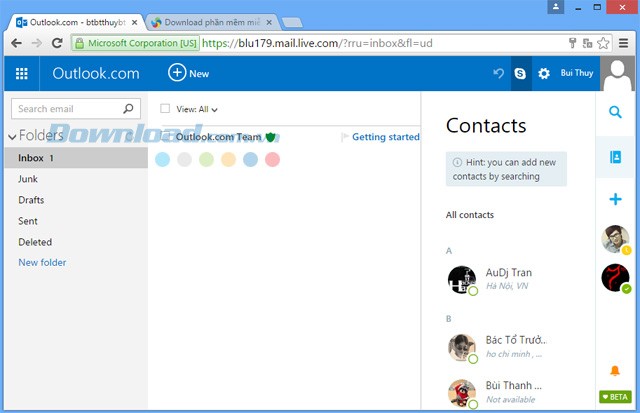The image size is (640, 413).
Task: Open recent chat with glasses avatar
Action: (615, 239)
